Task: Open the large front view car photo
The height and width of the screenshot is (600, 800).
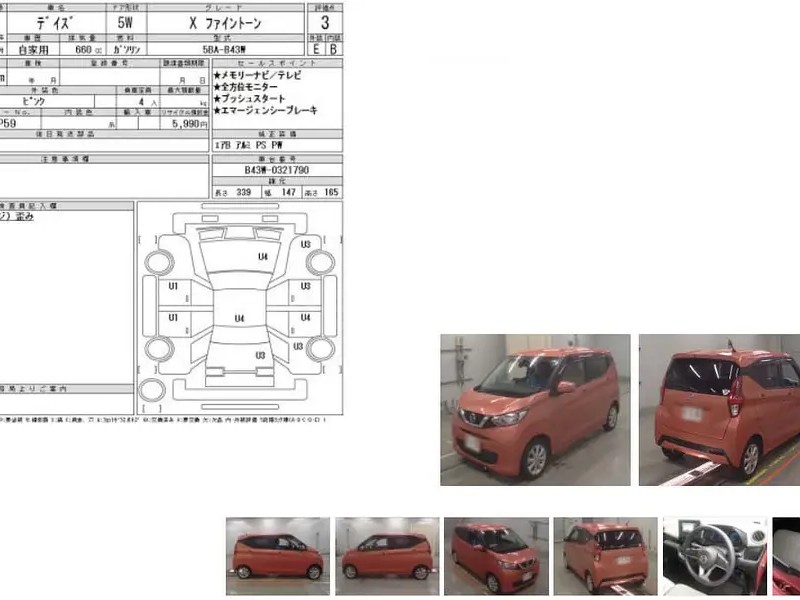Action: tap(535, 409)
